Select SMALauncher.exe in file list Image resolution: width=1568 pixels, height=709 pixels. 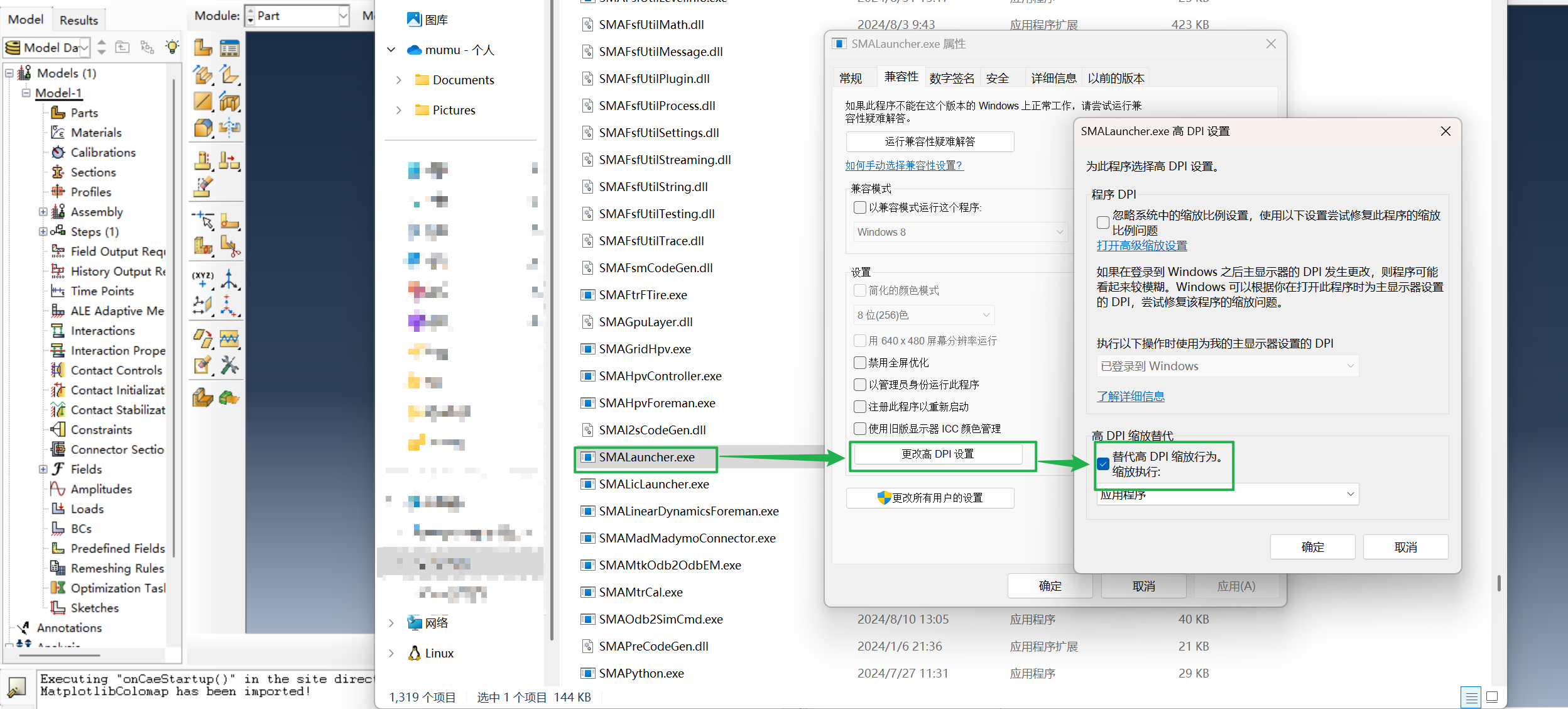point(646,457)
